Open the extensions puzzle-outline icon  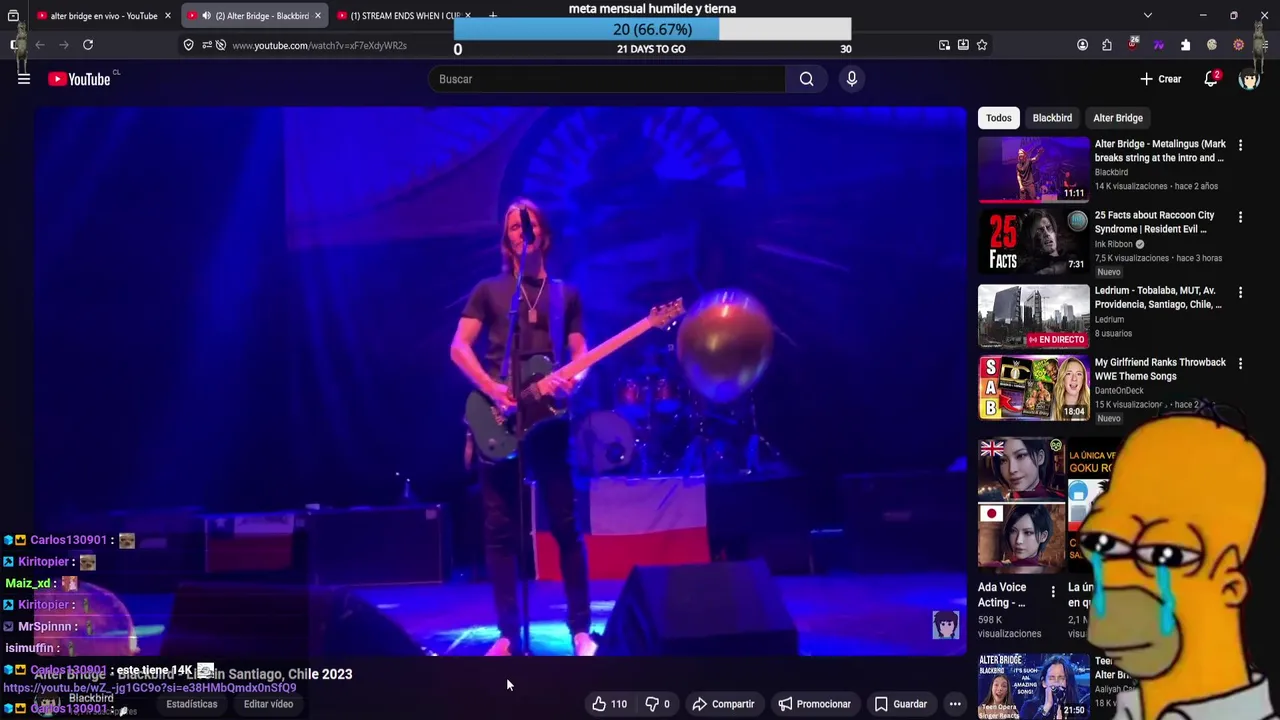pyautogui.click(x=1107, y=45)
